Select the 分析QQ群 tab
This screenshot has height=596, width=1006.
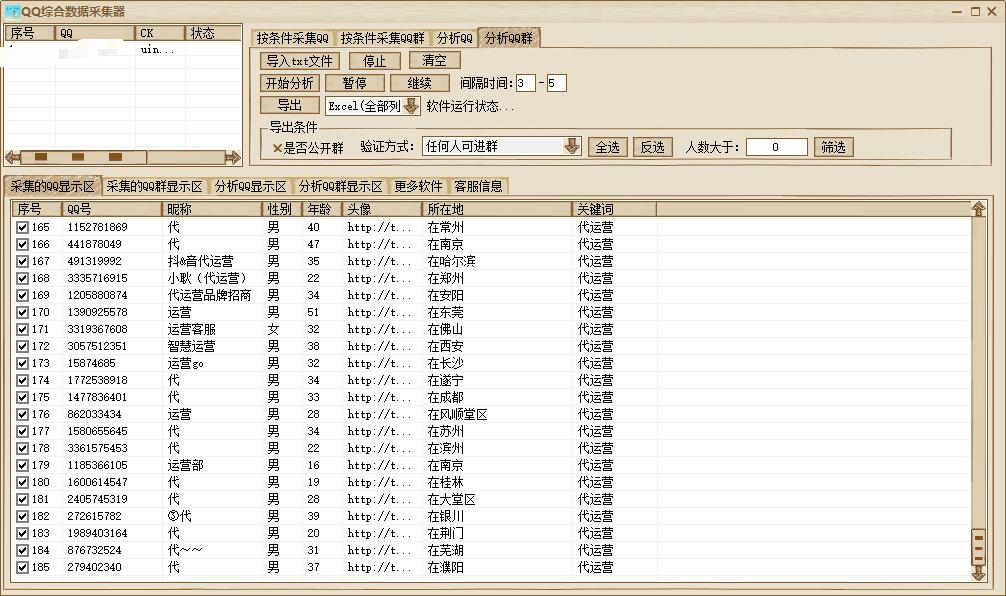pyautogui.click(x=509, y=38)
